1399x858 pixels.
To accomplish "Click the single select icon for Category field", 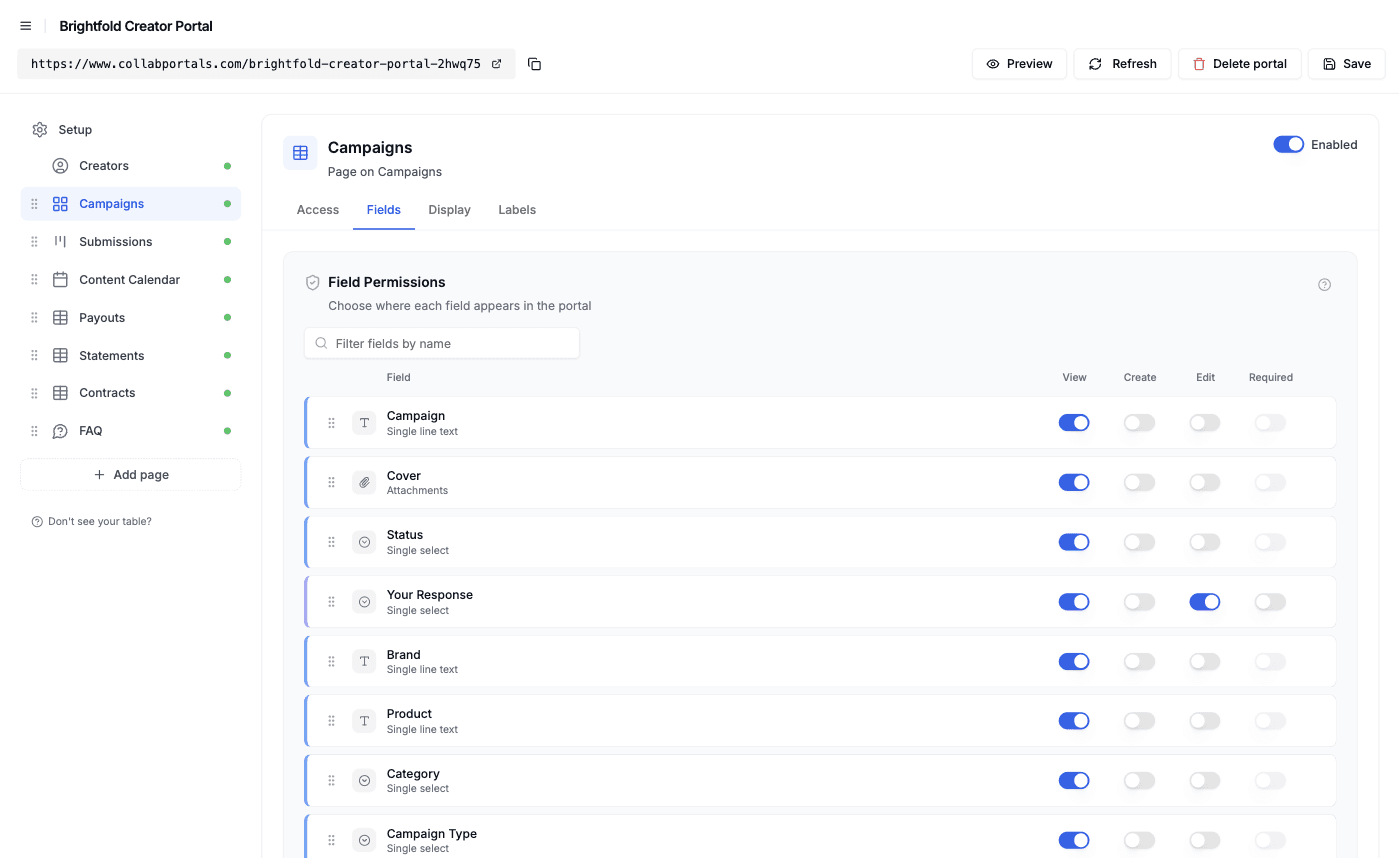I will [364, 780].
